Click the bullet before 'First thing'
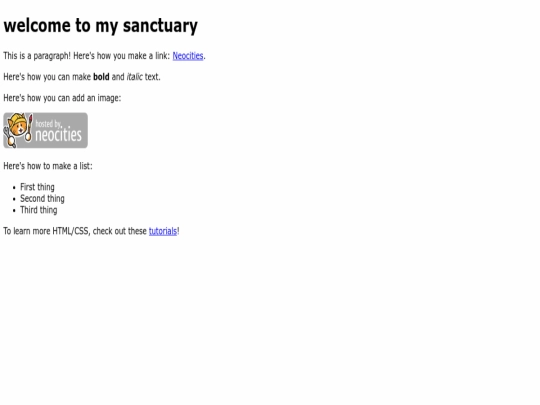Viewport: 540px width, 405px height. tap(14, 188)
